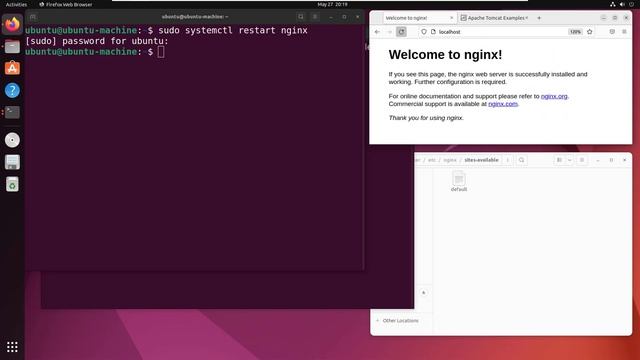Open the shield tracking protection icon
The image size is (640, 360).
click(424, 32)
